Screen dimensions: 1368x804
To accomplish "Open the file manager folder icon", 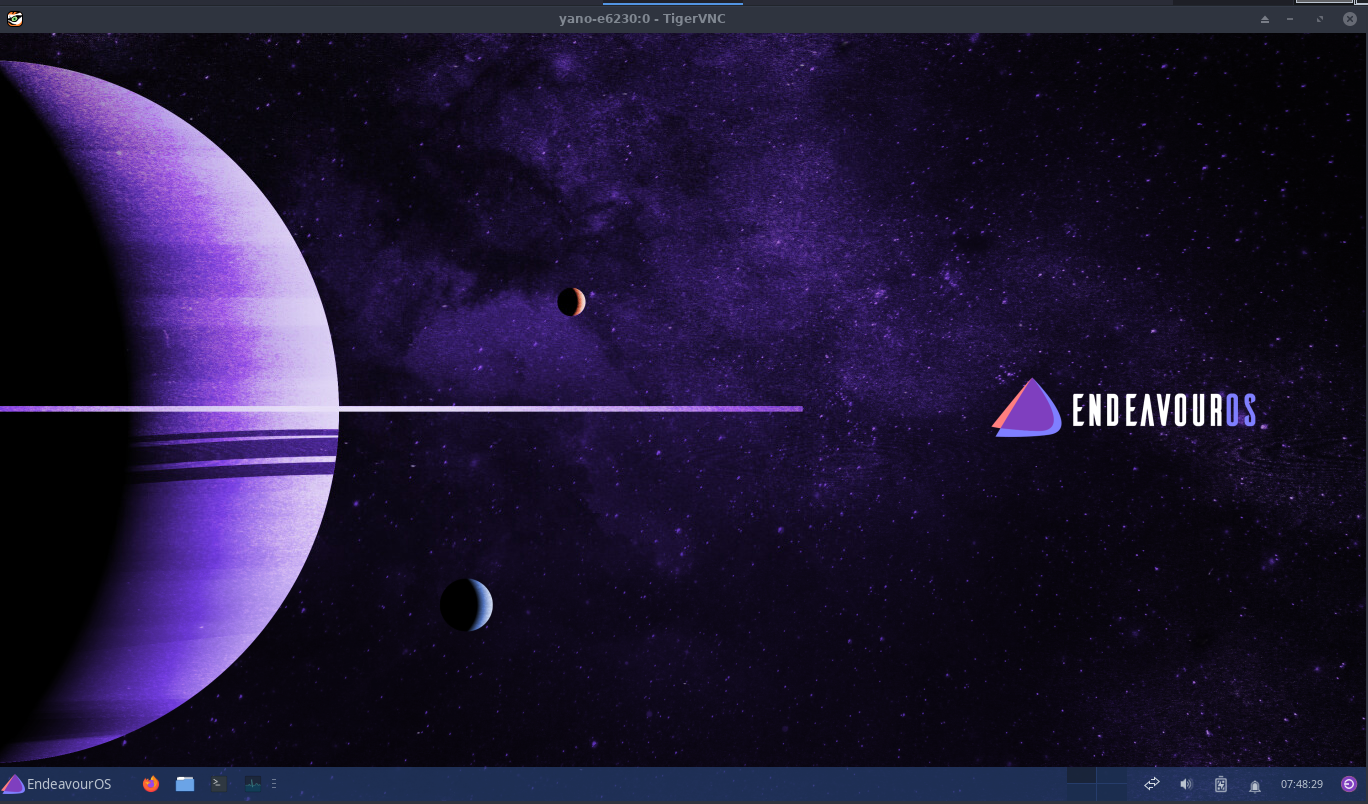I will (x=185, y=784).
